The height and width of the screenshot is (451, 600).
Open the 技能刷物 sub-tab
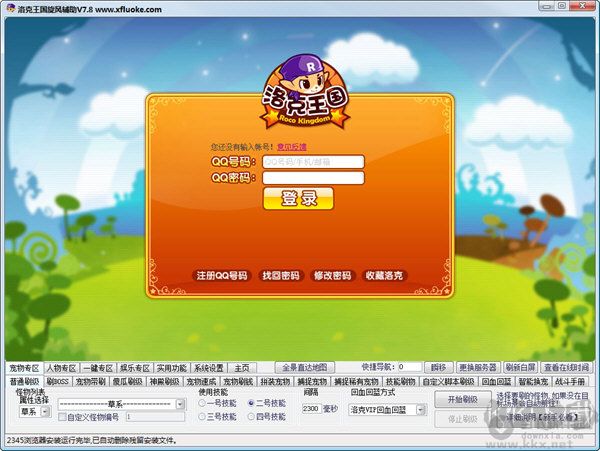pos(401,381)
